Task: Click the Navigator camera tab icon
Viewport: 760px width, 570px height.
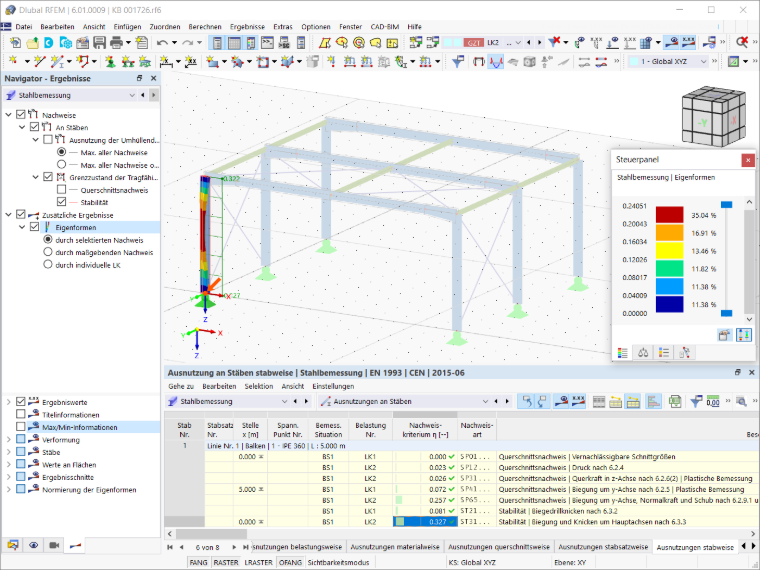Action: point(54,545)
